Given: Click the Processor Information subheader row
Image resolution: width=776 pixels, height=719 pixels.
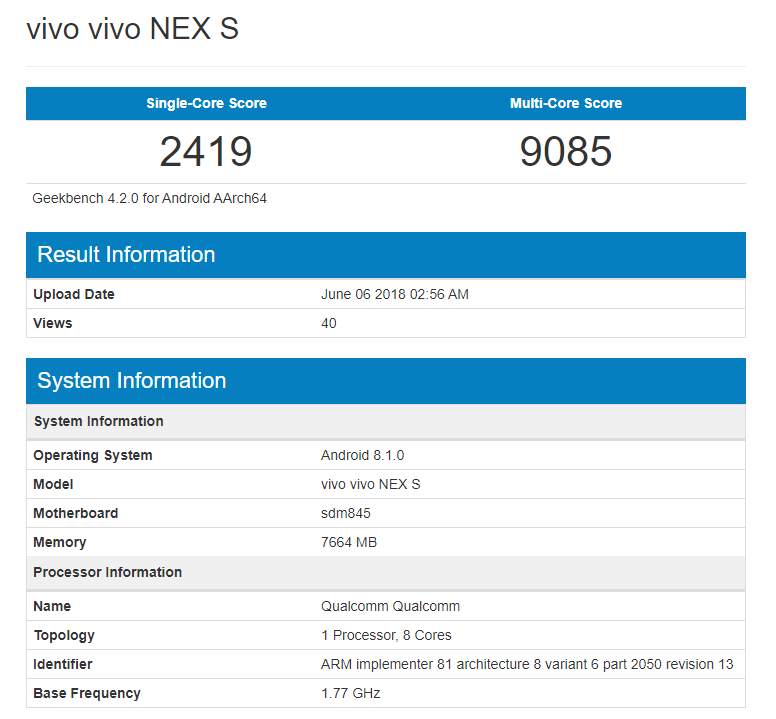Looking at the screenshot, I should 108,572.
